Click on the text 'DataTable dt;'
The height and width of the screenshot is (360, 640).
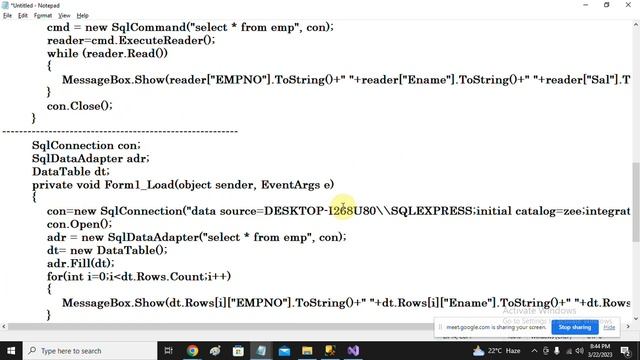point(71,171)
